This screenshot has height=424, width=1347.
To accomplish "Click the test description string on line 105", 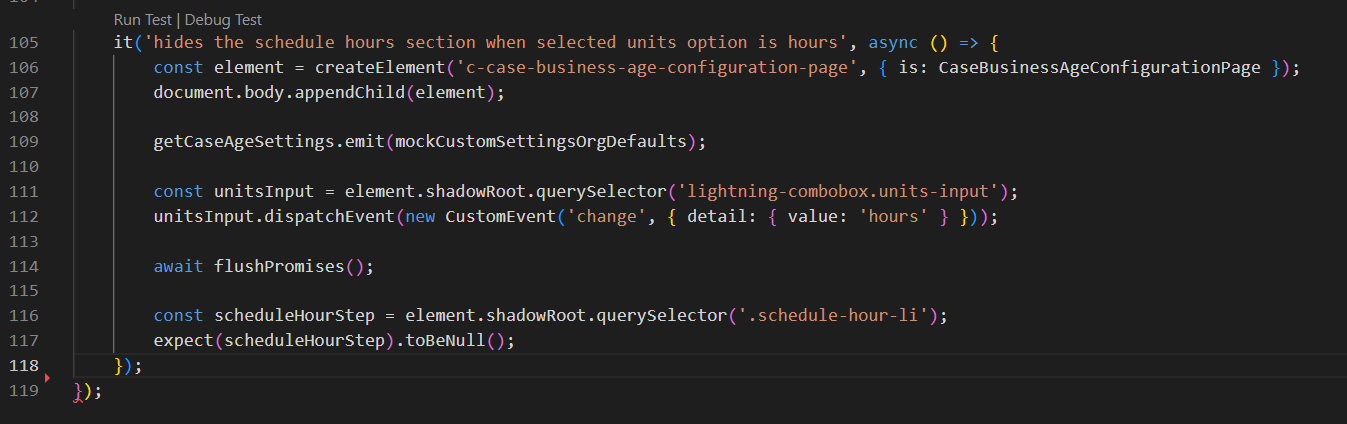I will [x=496, y=43].
